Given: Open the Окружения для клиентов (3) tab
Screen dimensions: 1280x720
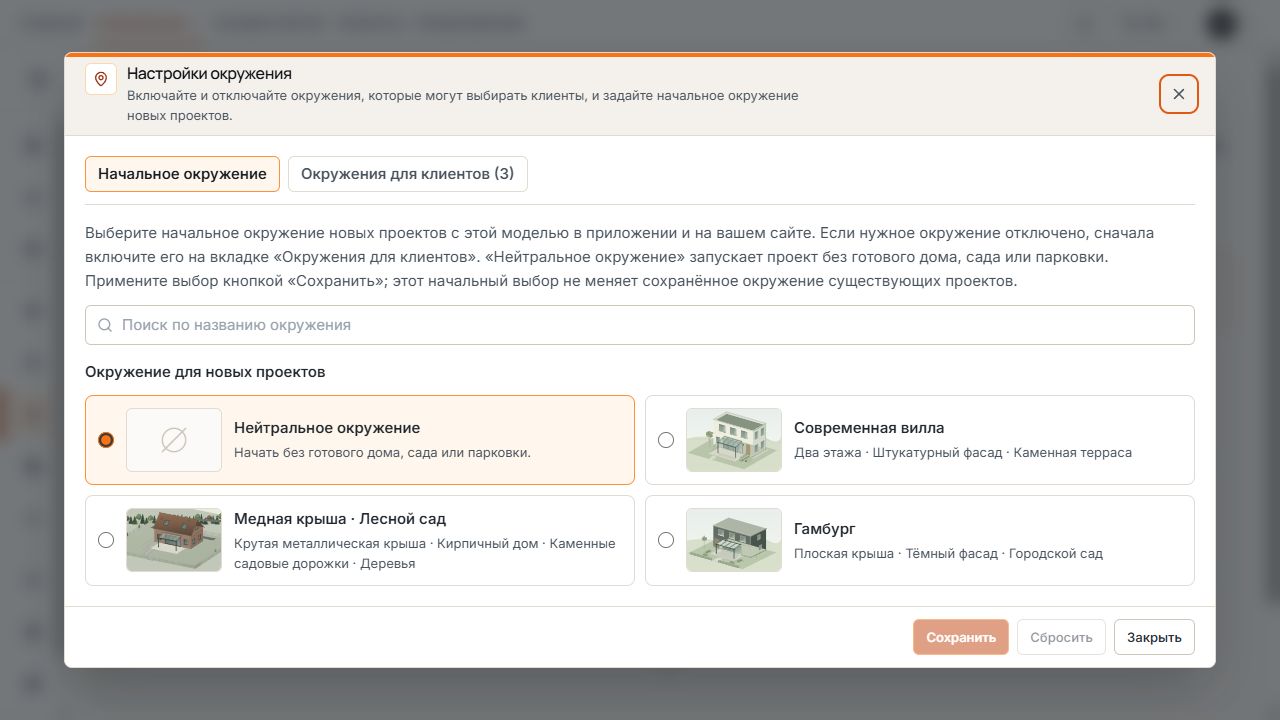Looking at the screenshot, I should coord(408,174).
